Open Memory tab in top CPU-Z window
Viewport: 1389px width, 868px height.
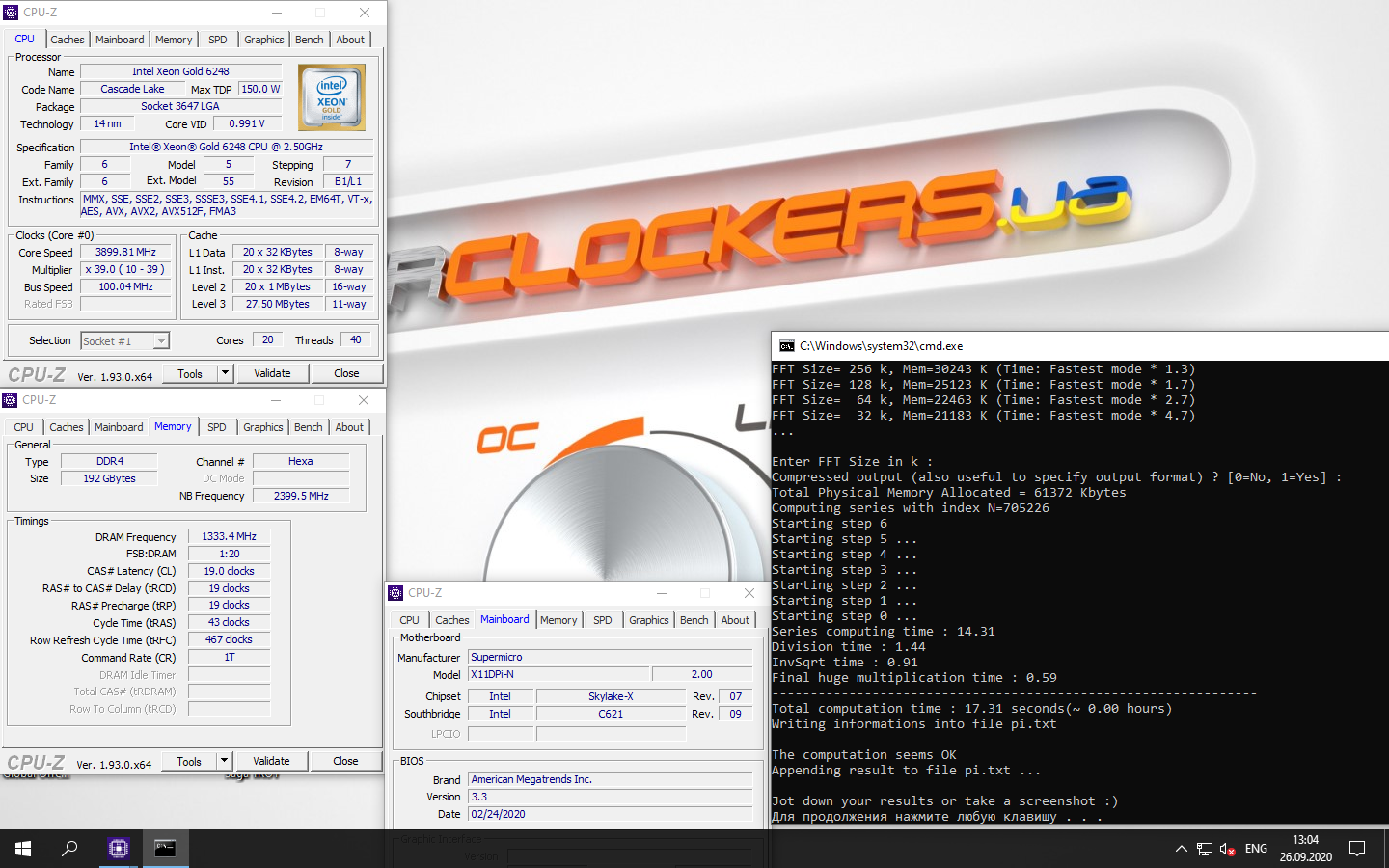click(x=174, y=40)
